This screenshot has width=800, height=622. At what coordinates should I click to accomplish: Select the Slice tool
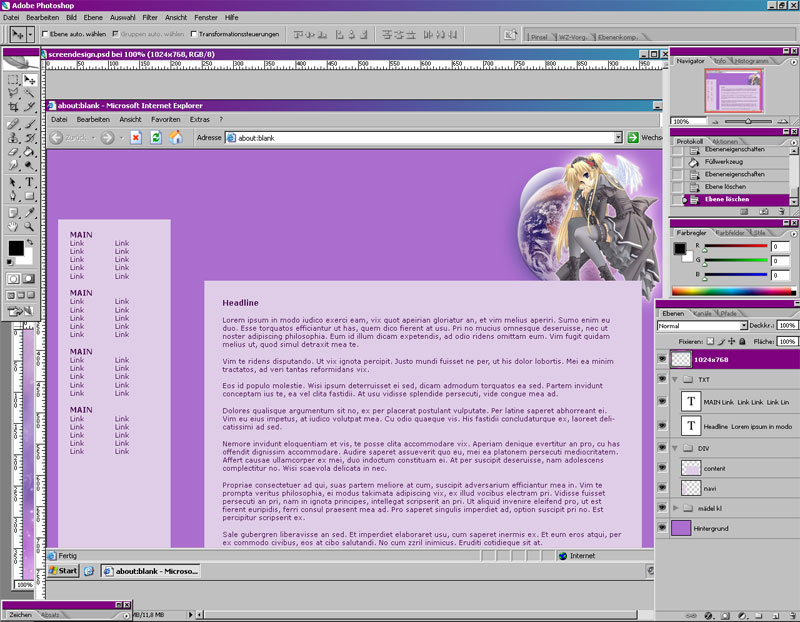[30, 107]
